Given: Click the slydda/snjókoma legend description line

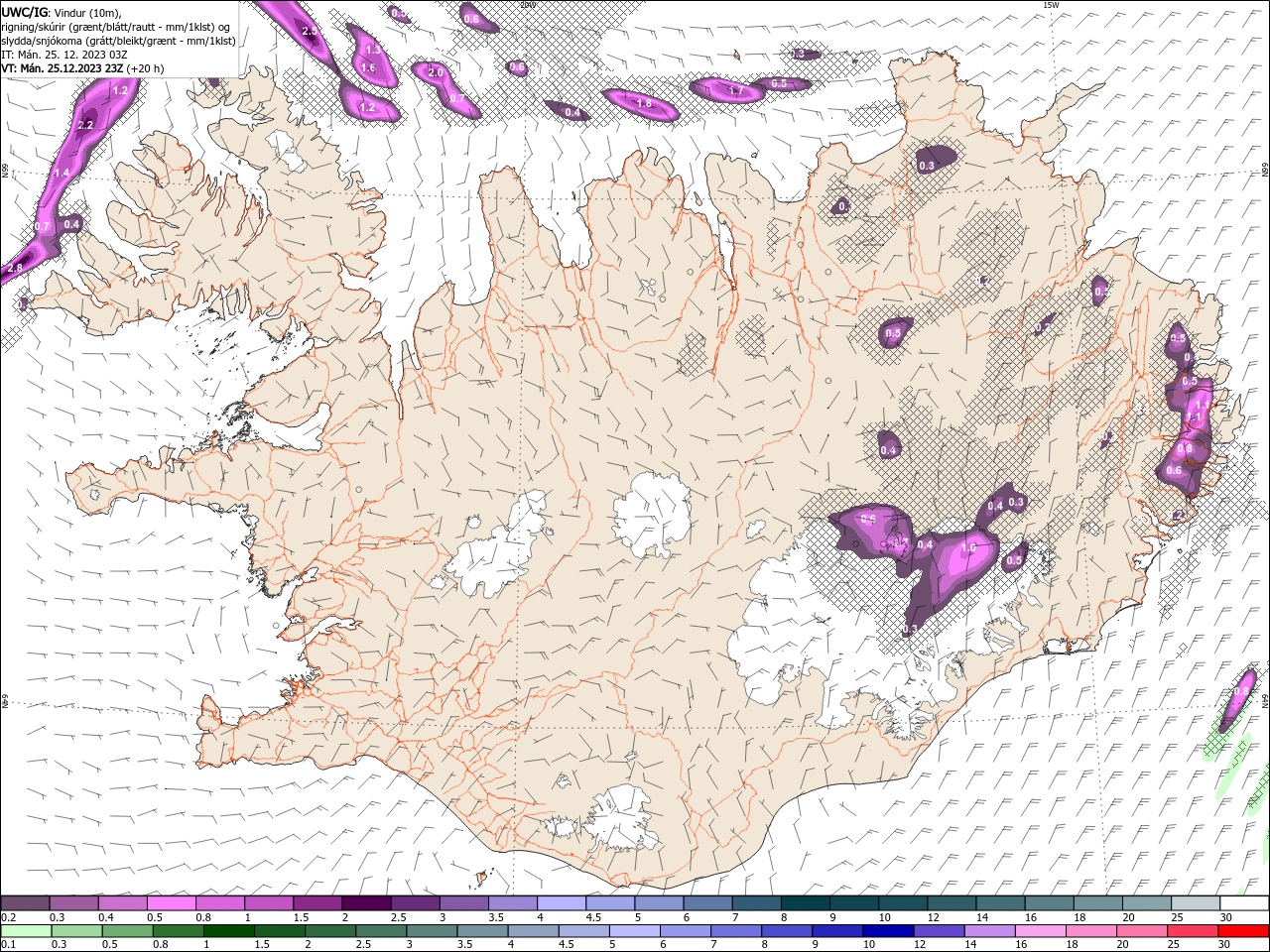Looking at the screenshot, I should tap(119, 41).
